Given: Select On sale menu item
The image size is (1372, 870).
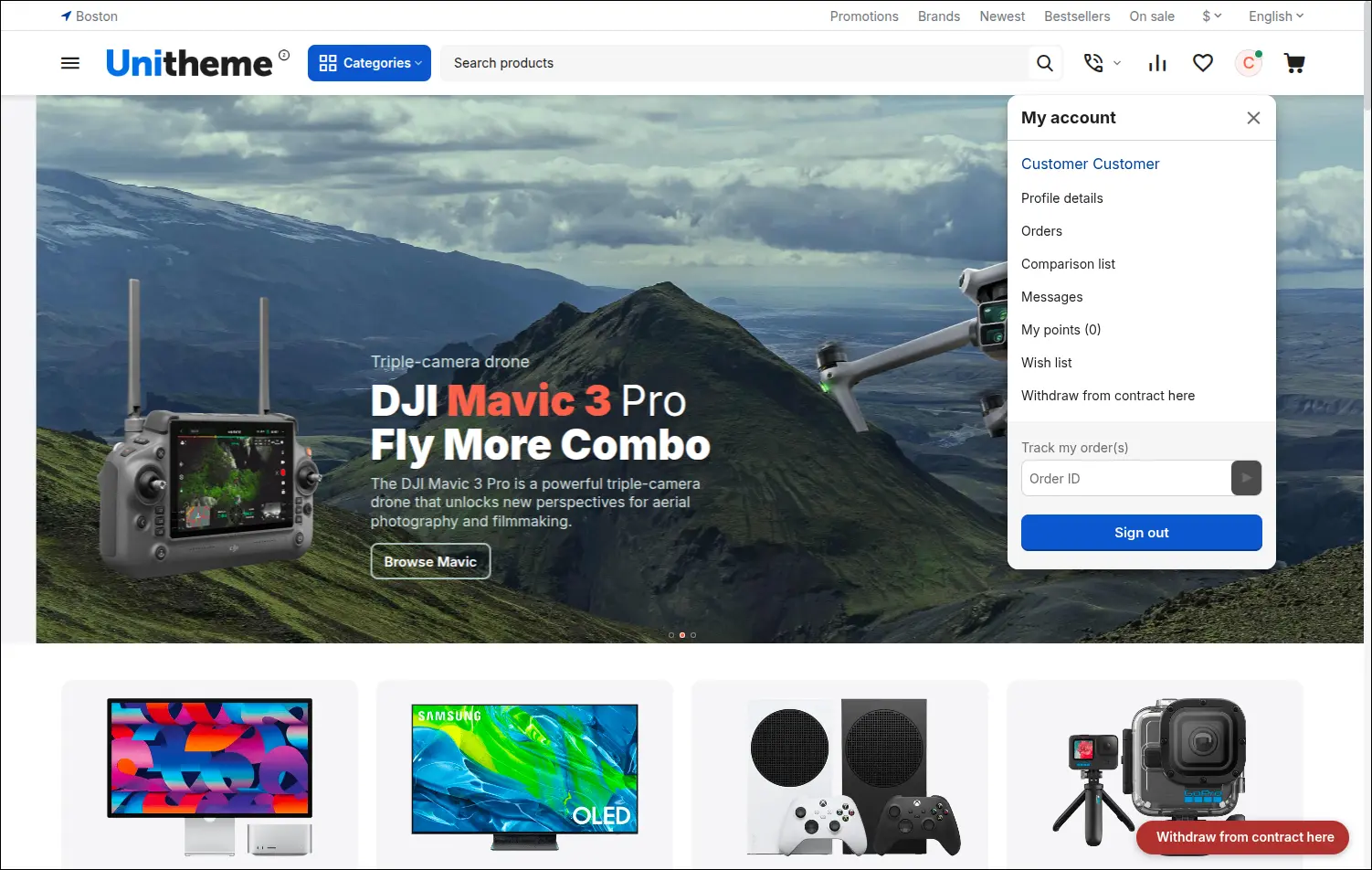Looking at the screenshot, I should [x=1152, y=16].
